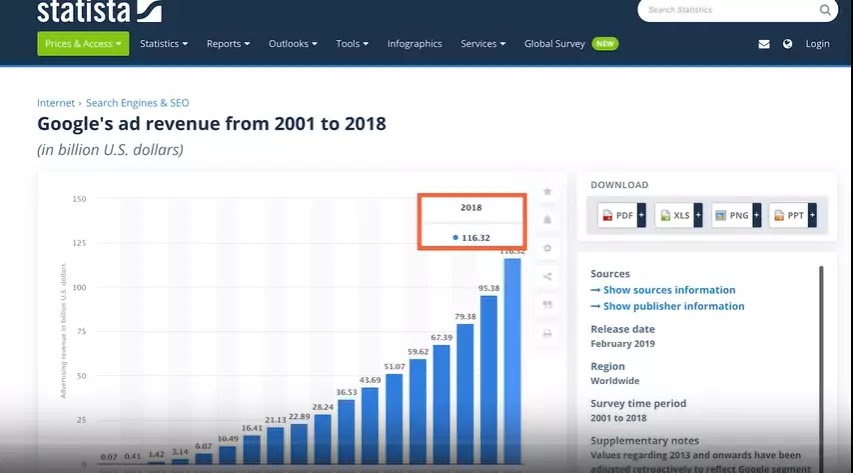Click the February 2019 release date

click(x=622, y=343)
